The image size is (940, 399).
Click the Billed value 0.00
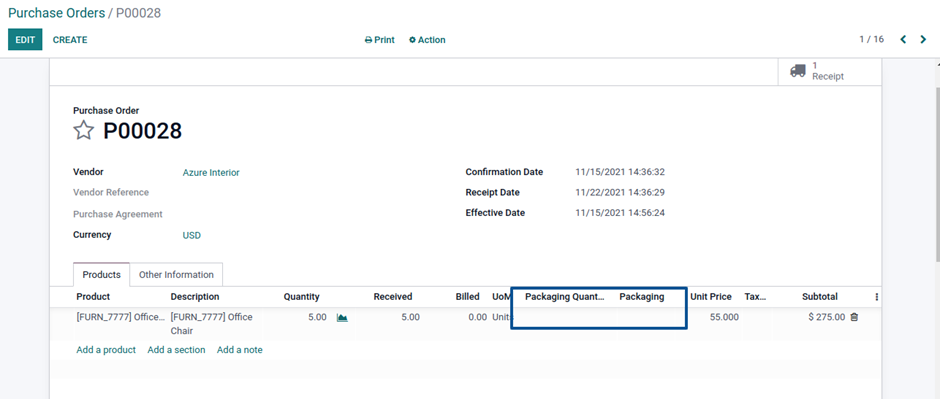click(478, 317)
